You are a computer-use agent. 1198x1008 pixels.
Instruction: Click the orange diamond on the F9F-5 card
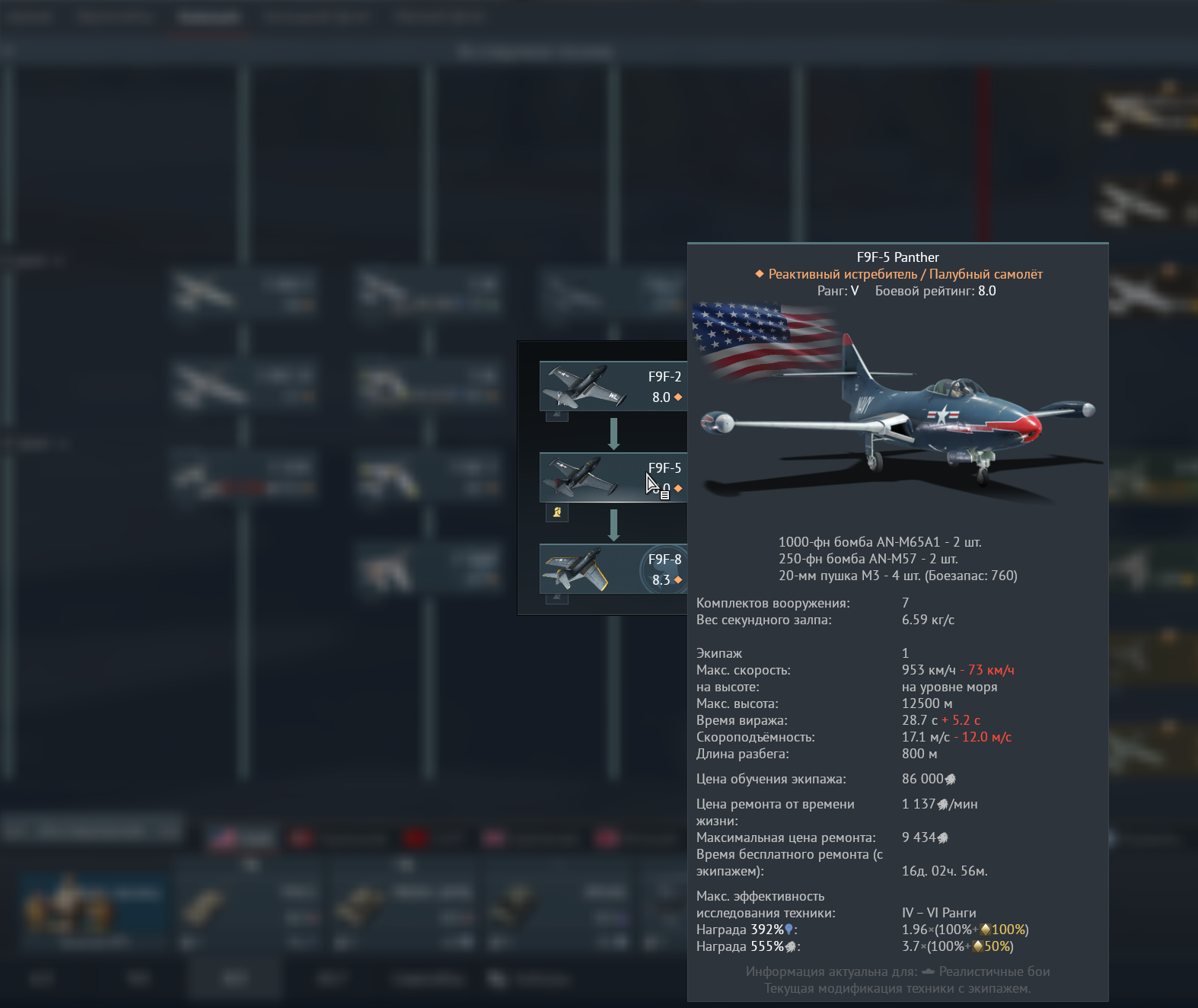(678, 489)
